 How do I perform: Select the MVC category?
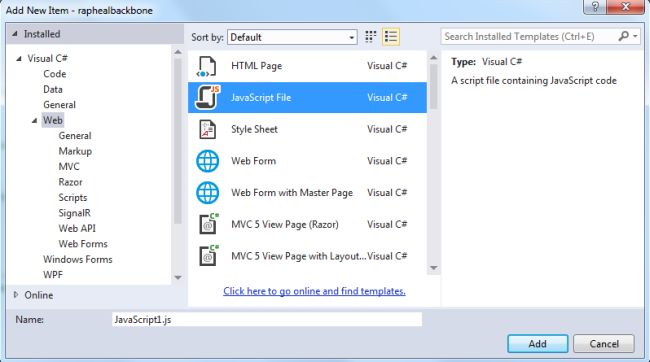pos(69,167)
